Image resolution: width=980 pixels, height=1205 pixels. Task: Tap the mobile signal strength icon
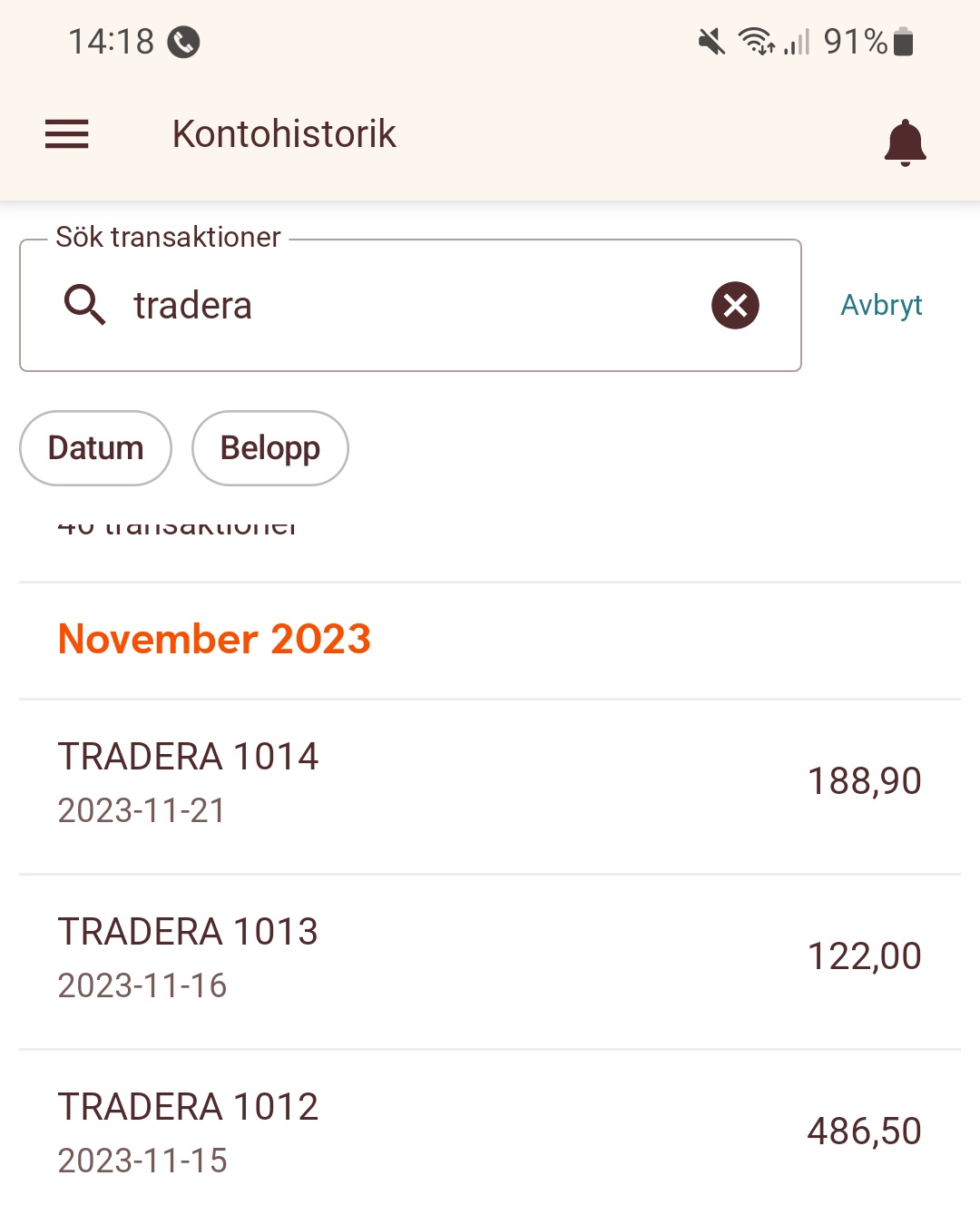click(x=797, y=42)
